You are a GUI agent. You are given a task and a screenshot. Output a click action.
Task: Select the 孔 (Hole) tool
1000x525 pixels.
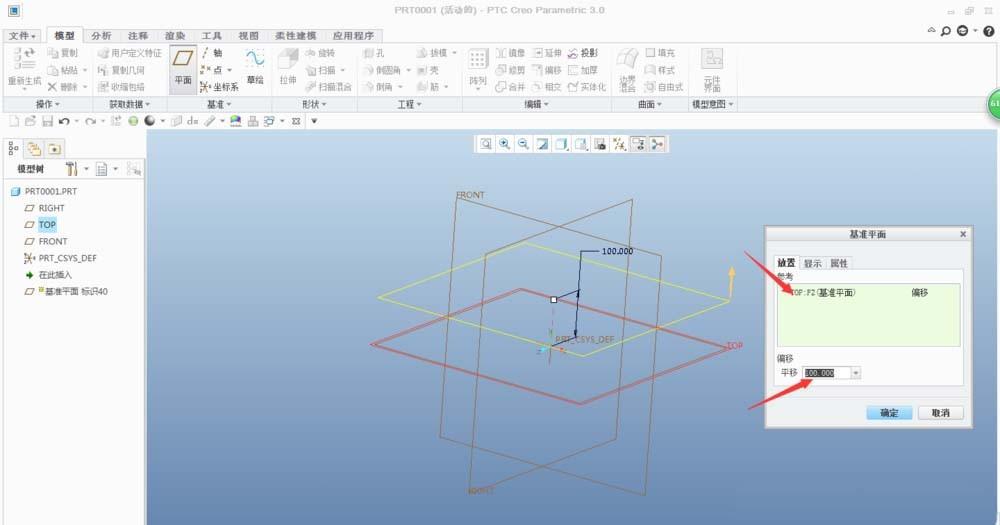(x=374, y=53)
